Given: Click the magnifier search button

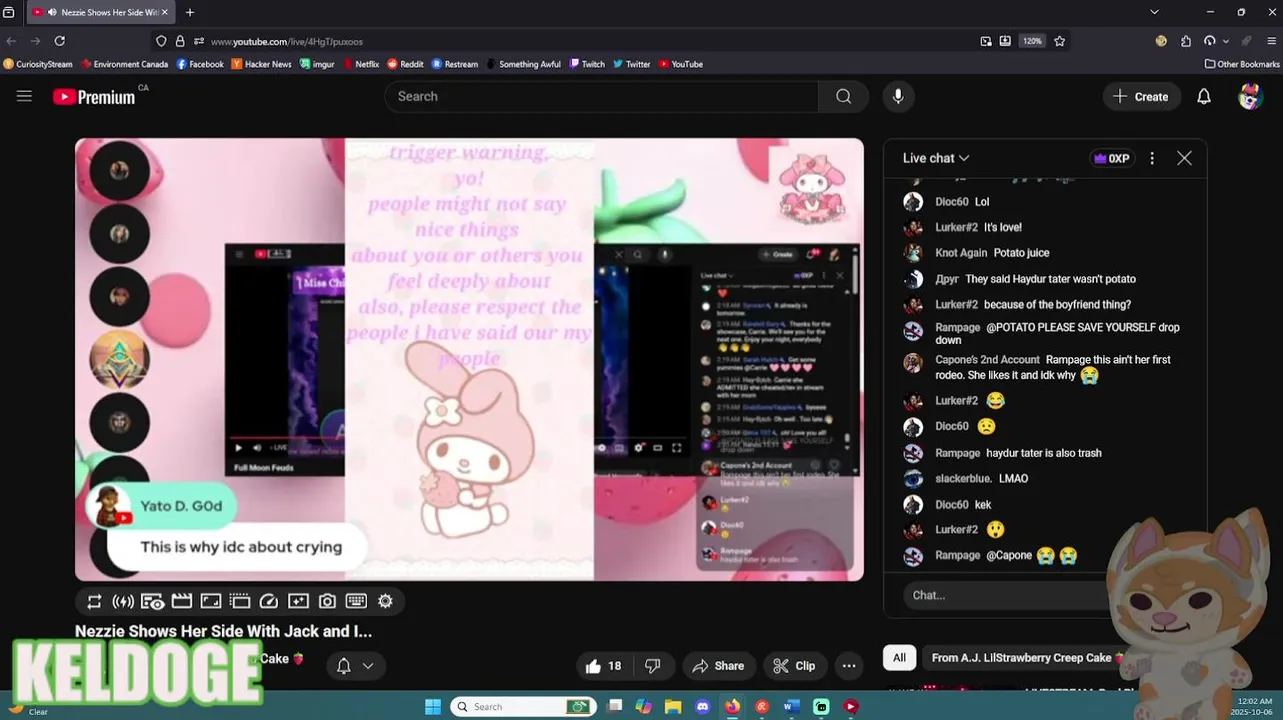Looking at the screenshot, I should pos(843,96).
